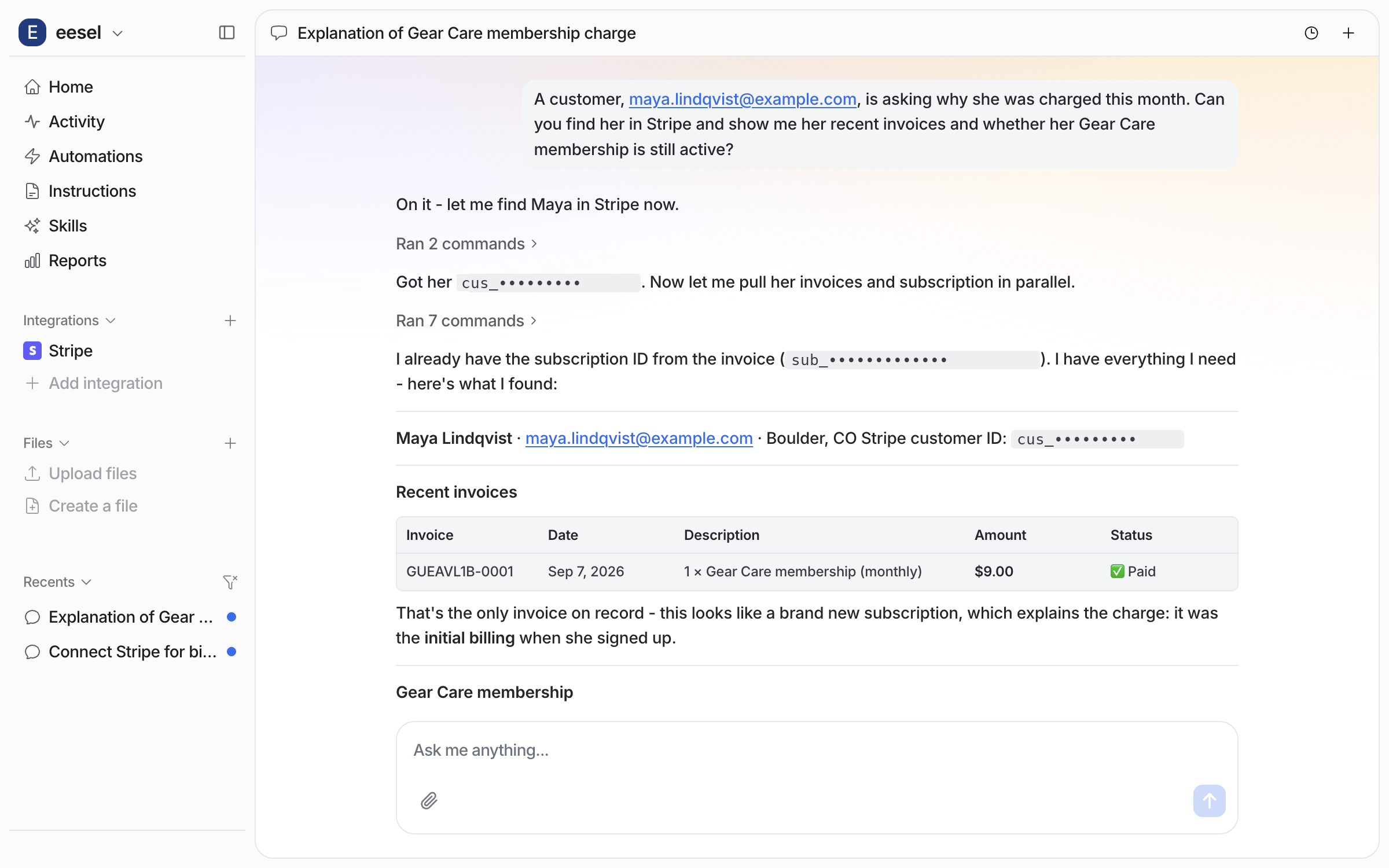Viewport: 1389px width, 868px height.
Task: Click the Recent invoices heading
Action: click(x=456, y=492)
